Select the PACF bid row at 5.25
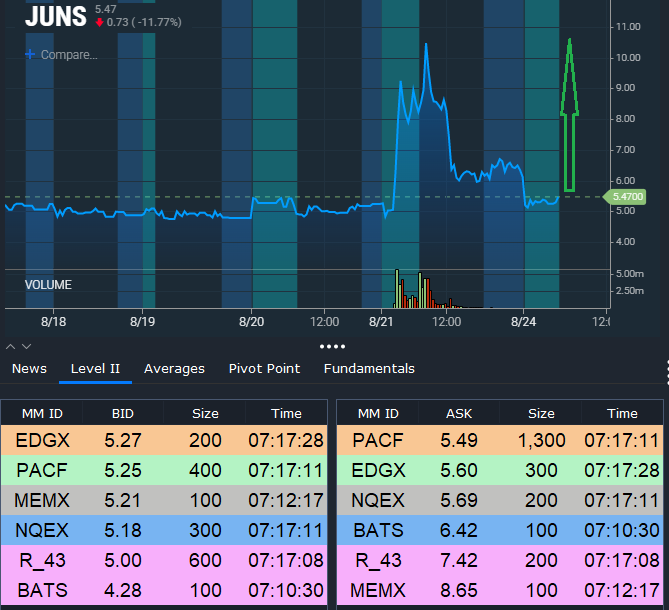Image resolution: width=669 pixels, height=610 pixels. pos(164,470)
